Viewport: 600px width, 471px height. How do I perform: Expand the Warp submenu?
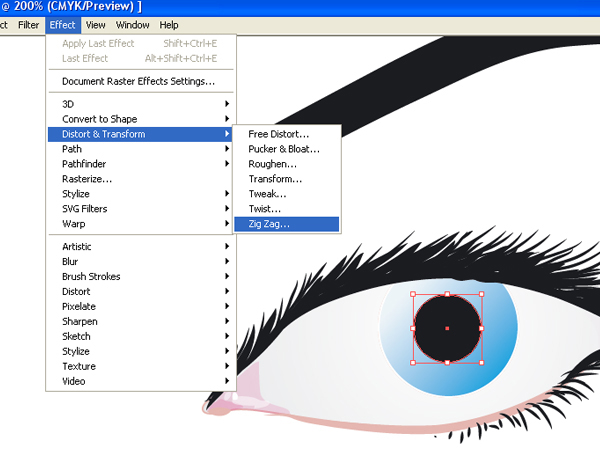(x=141, y=223)
